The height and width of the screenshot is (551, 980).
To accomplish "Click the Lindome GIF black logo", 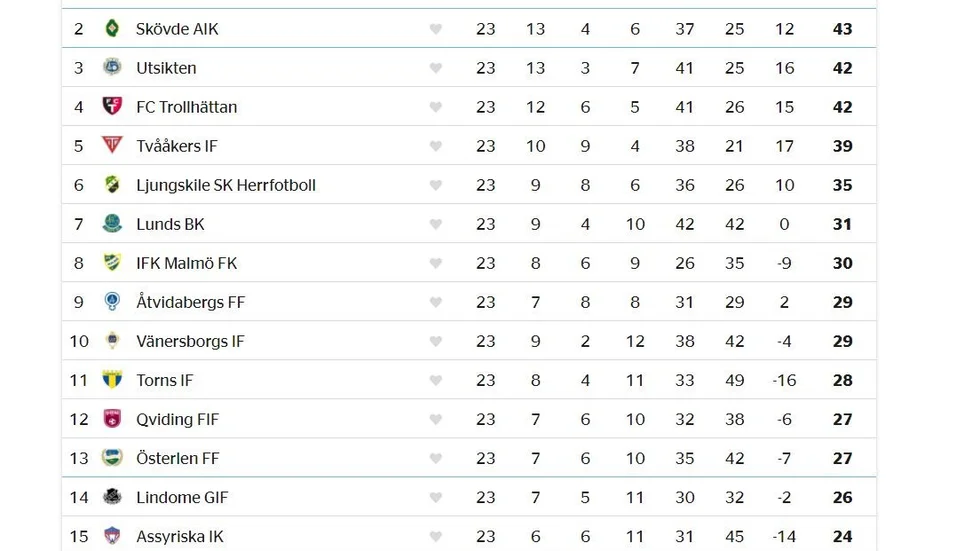I will coord(112,497).
